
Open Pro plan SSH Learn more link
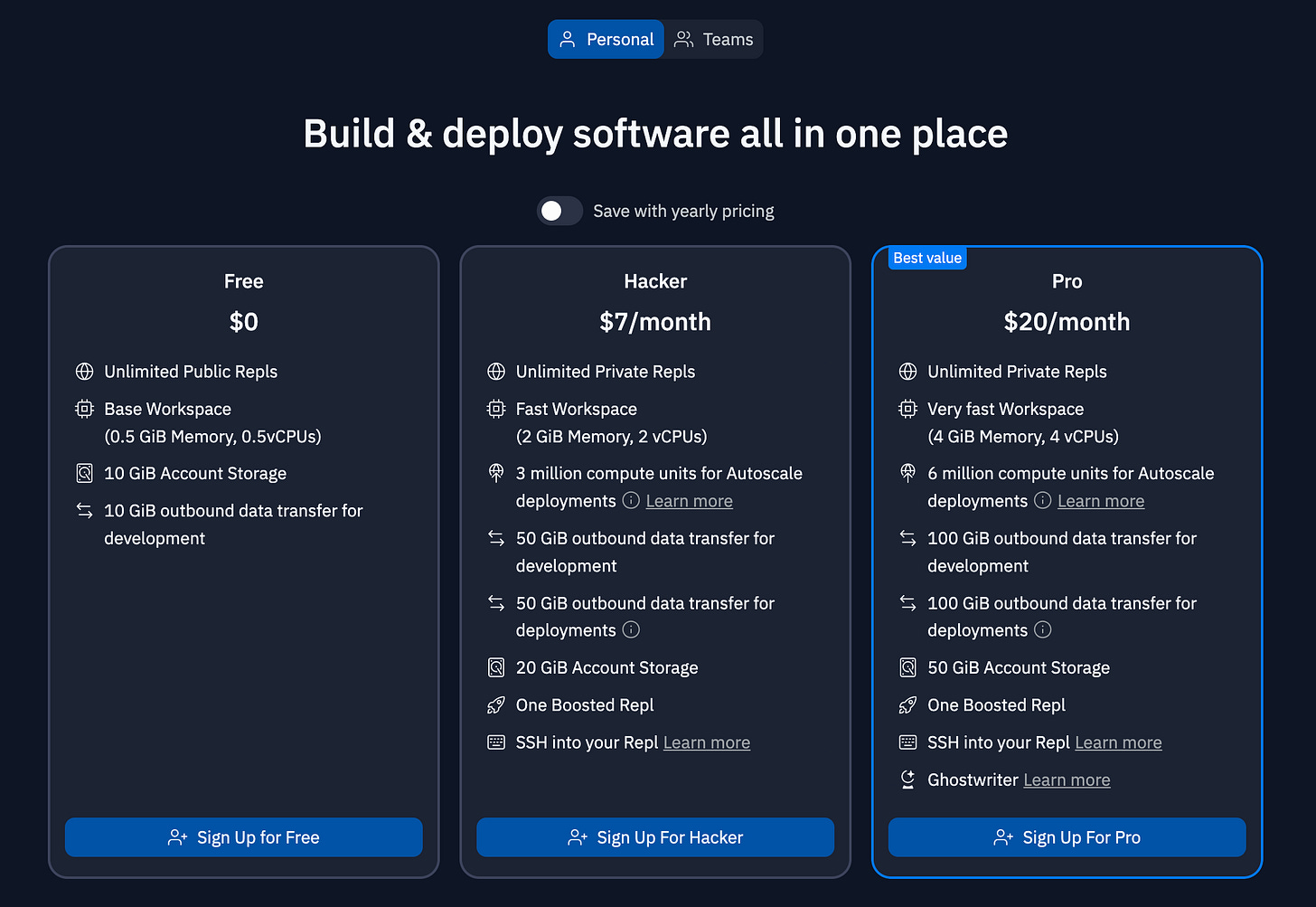click(1118, 742)
